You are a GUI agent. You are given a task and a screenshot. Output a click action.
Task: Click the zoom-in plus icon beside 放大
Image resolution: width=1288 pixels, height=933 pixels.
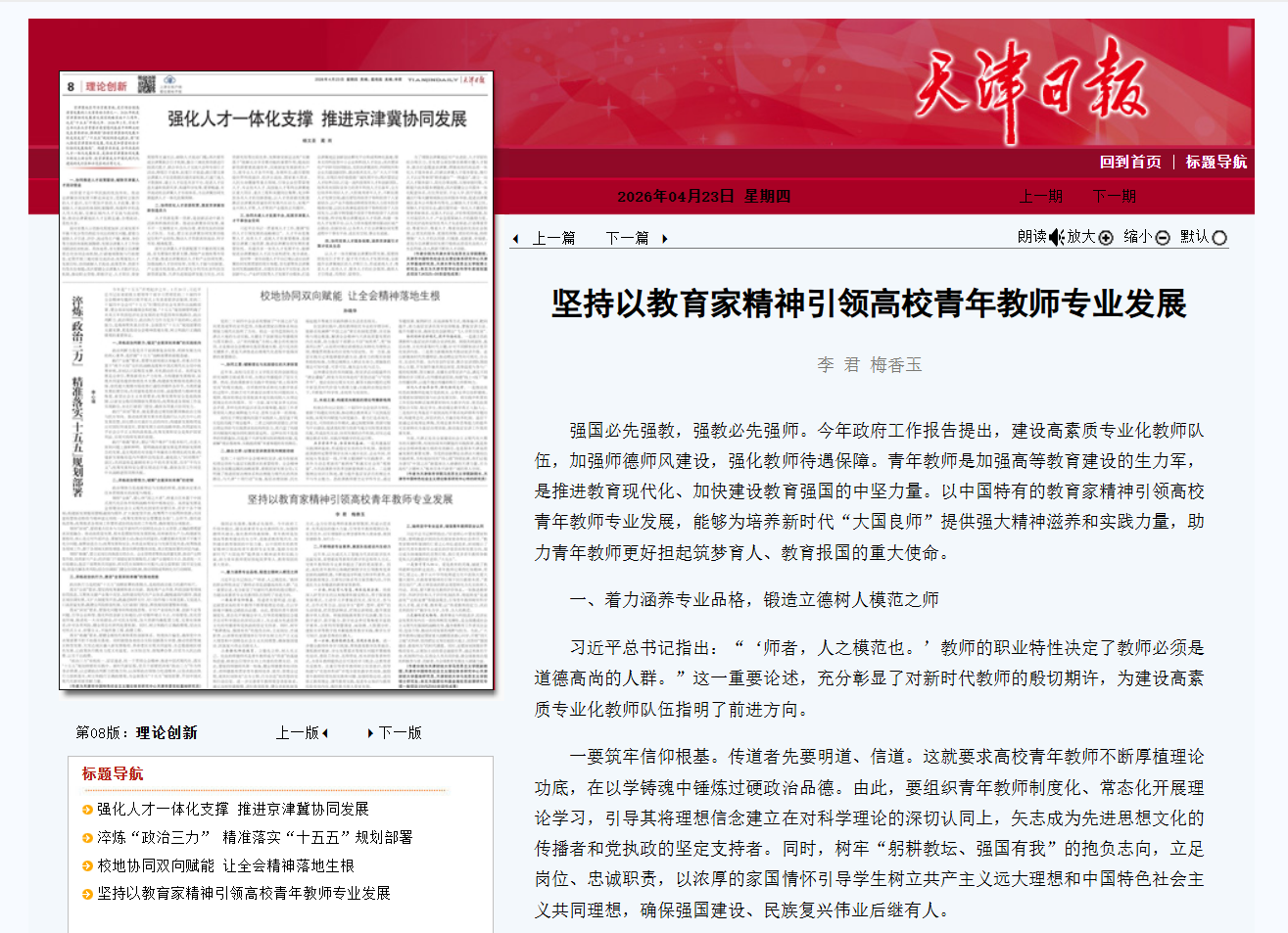tap(1106, 237)
